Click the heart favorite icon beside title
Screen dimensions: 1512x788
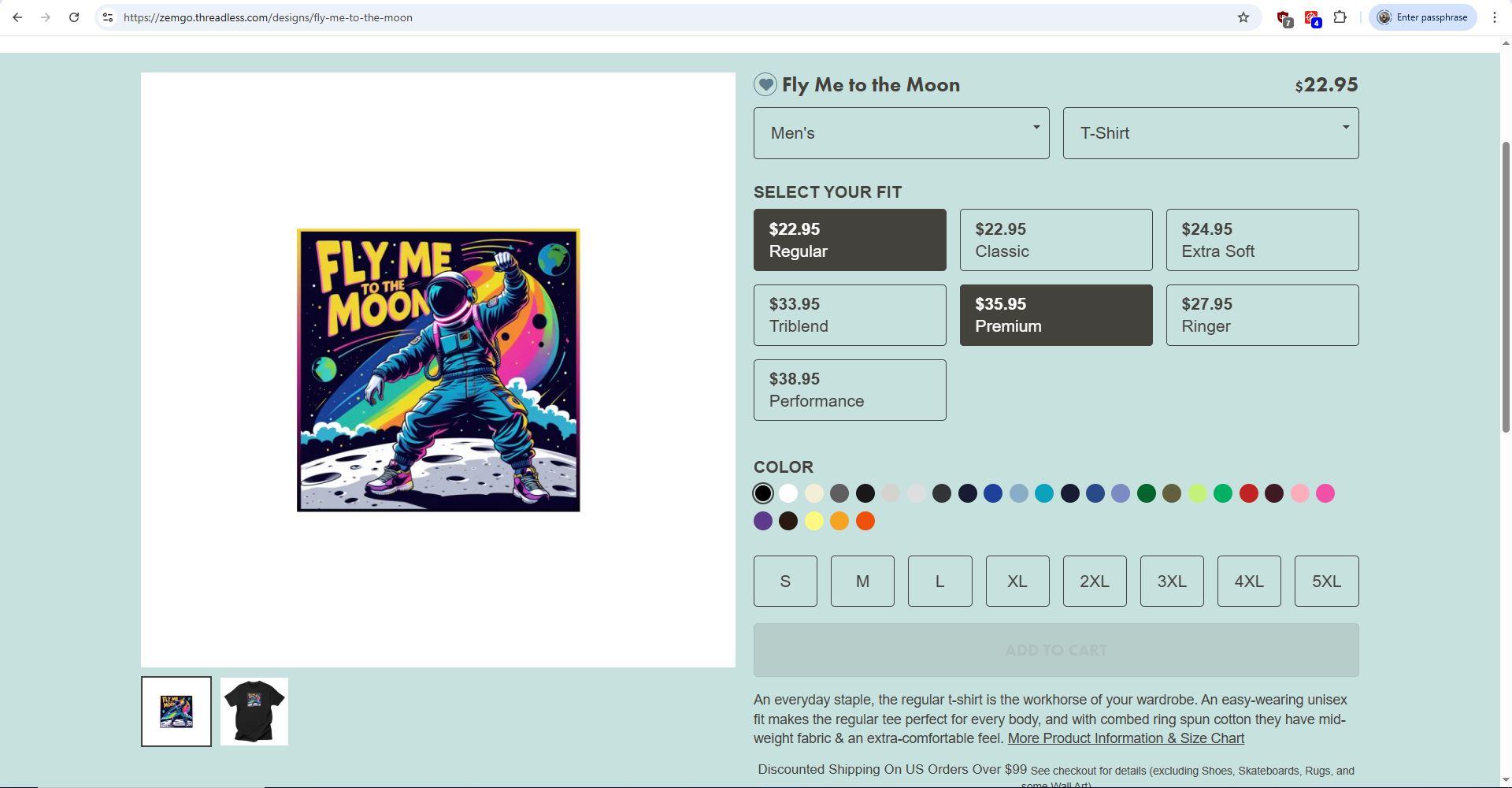click(x=765, y=84)
